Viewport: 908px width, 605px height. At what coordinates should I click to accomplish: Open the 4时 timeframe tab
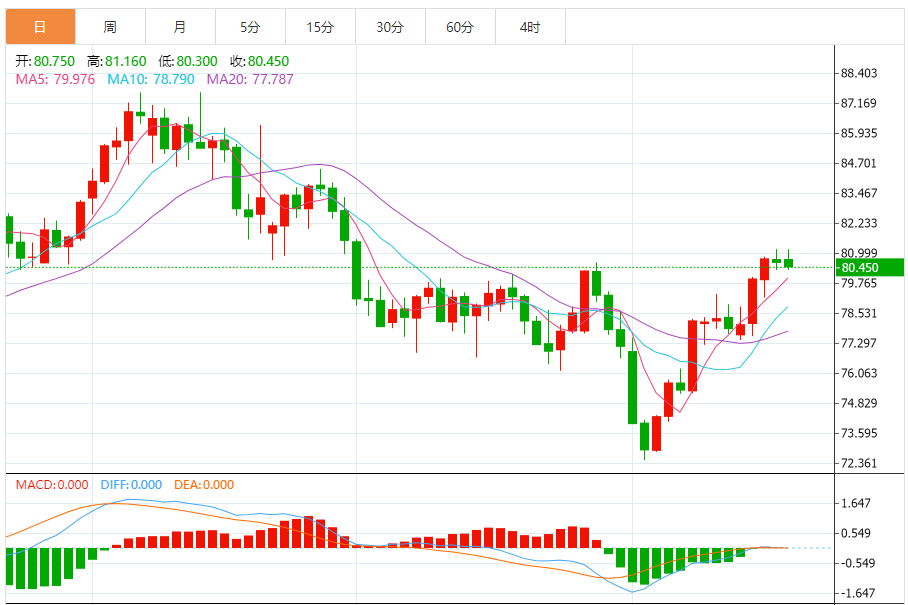point(530,27)
